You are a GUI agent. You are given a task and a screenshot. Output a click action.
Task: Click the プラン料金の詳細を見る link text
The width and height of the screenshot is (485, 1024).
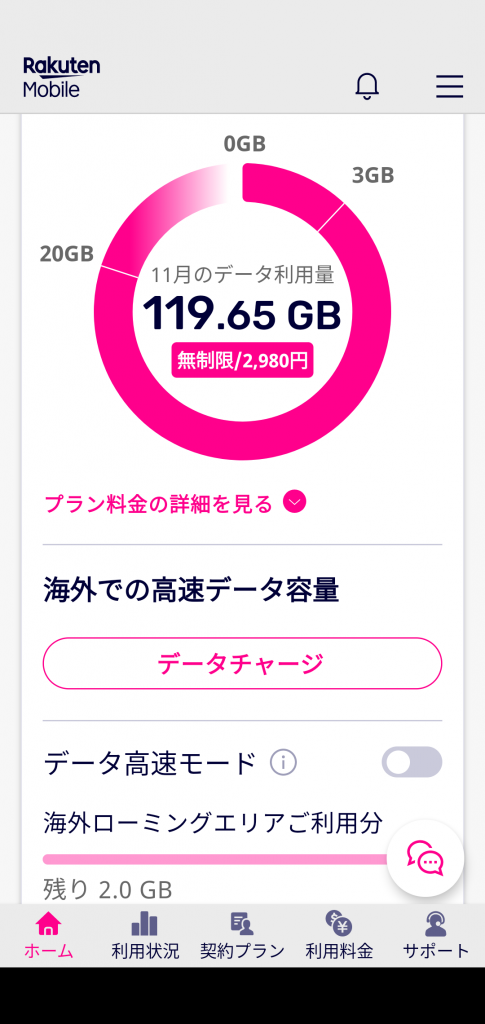coord(158,504)
